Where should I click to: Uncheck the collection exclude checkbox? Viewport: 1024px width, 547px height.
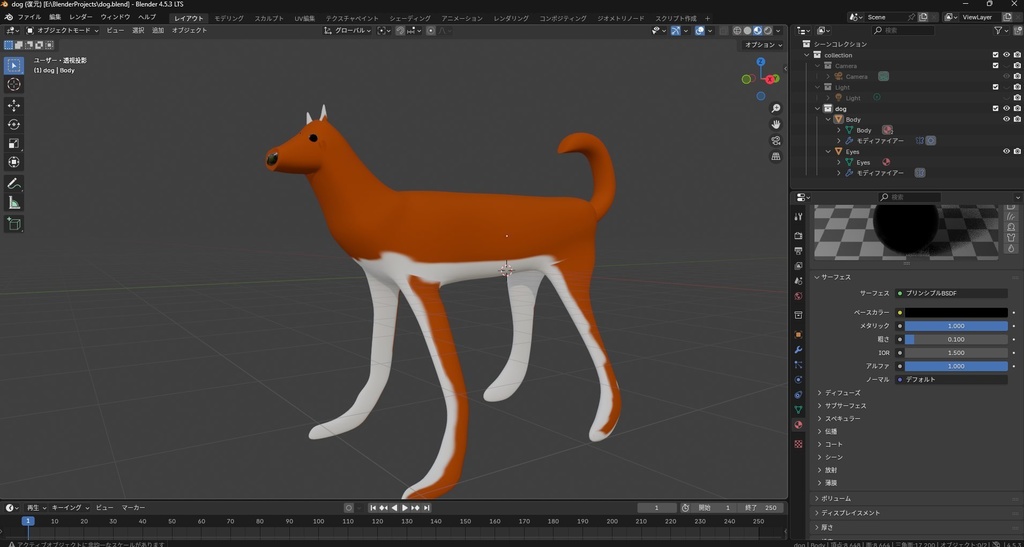pyautogui.click(x=995, y=55)
